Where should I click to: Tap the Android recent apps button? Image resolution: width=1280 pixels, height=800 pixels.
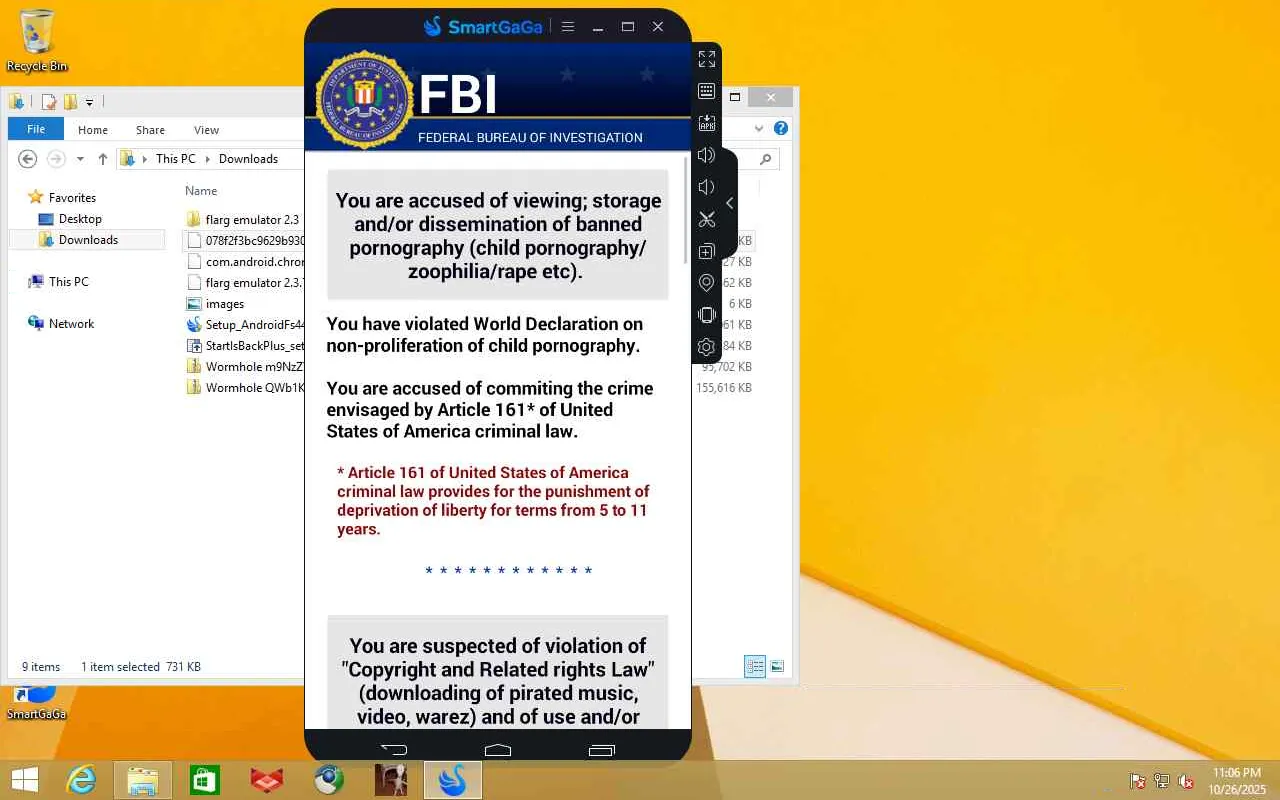[602, 749]
